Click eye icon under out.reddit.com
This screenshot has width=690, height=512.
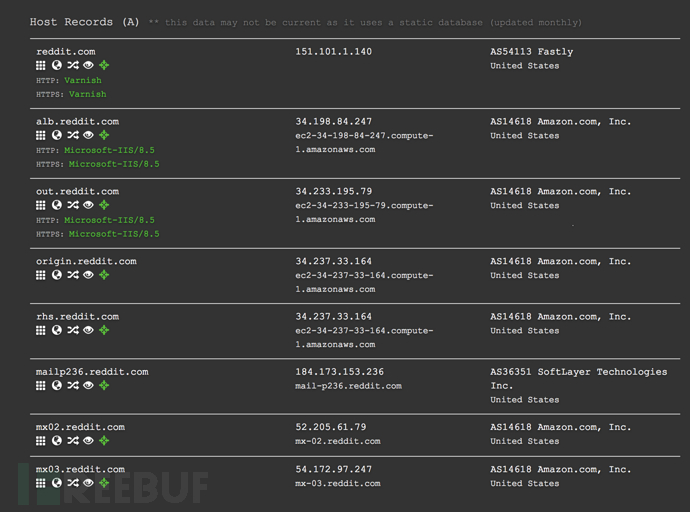[88, 205]
